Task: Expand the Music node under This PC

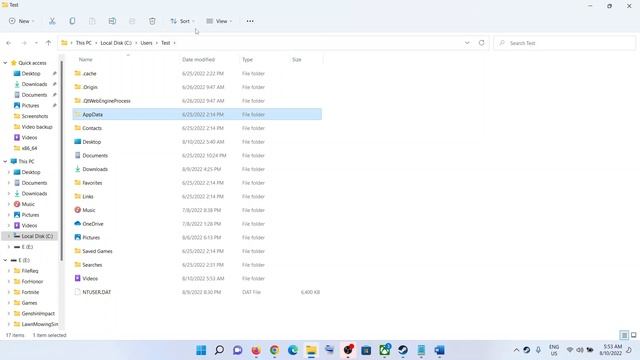Action: coord(9,204)
